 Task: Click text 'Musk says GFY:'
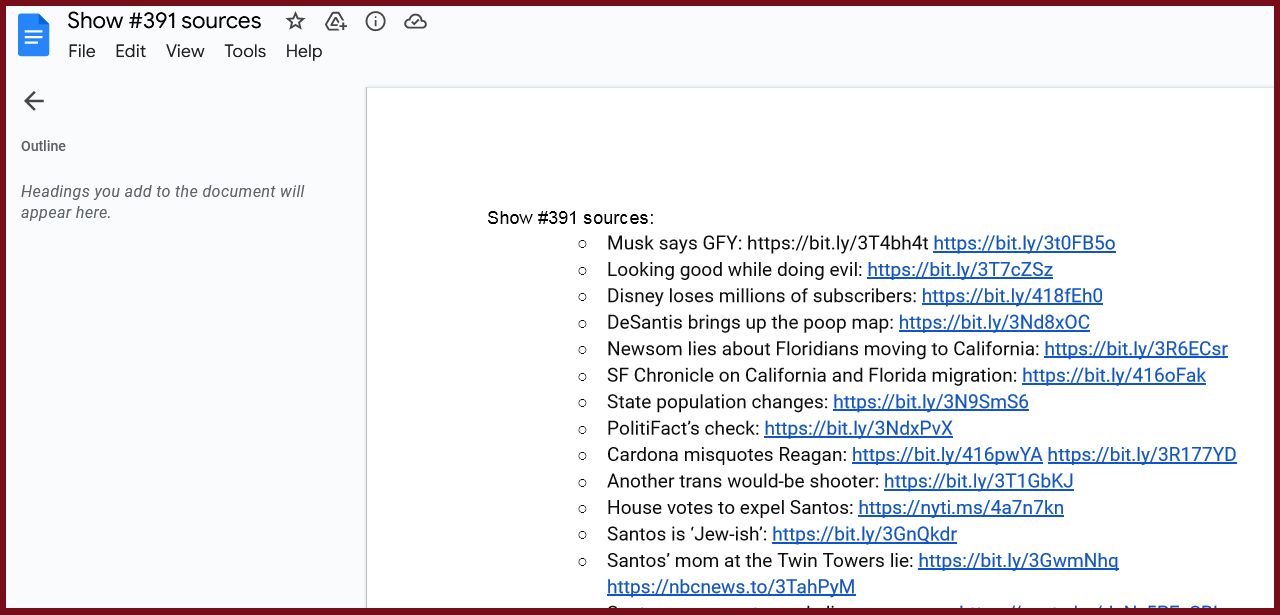[x=675, y=243]
